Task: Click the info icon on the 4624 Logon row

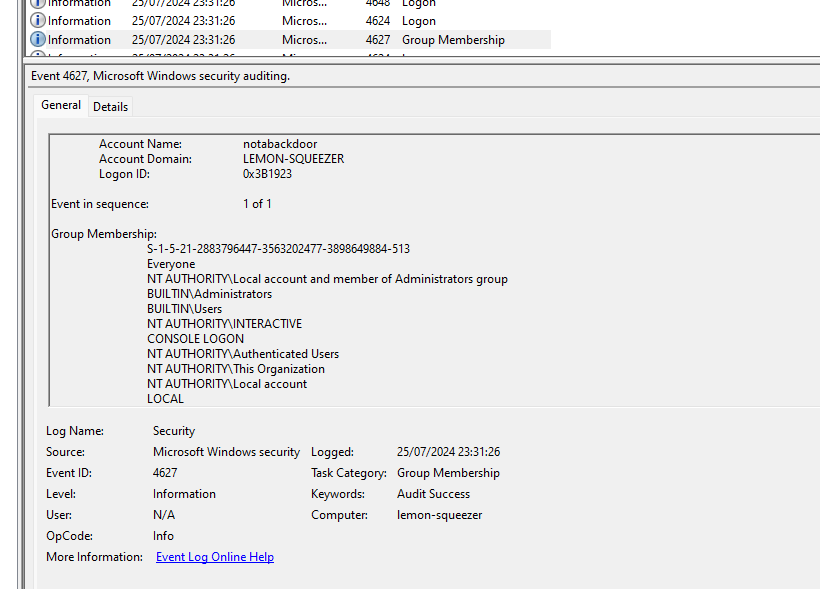Action: tap(38, 21)
